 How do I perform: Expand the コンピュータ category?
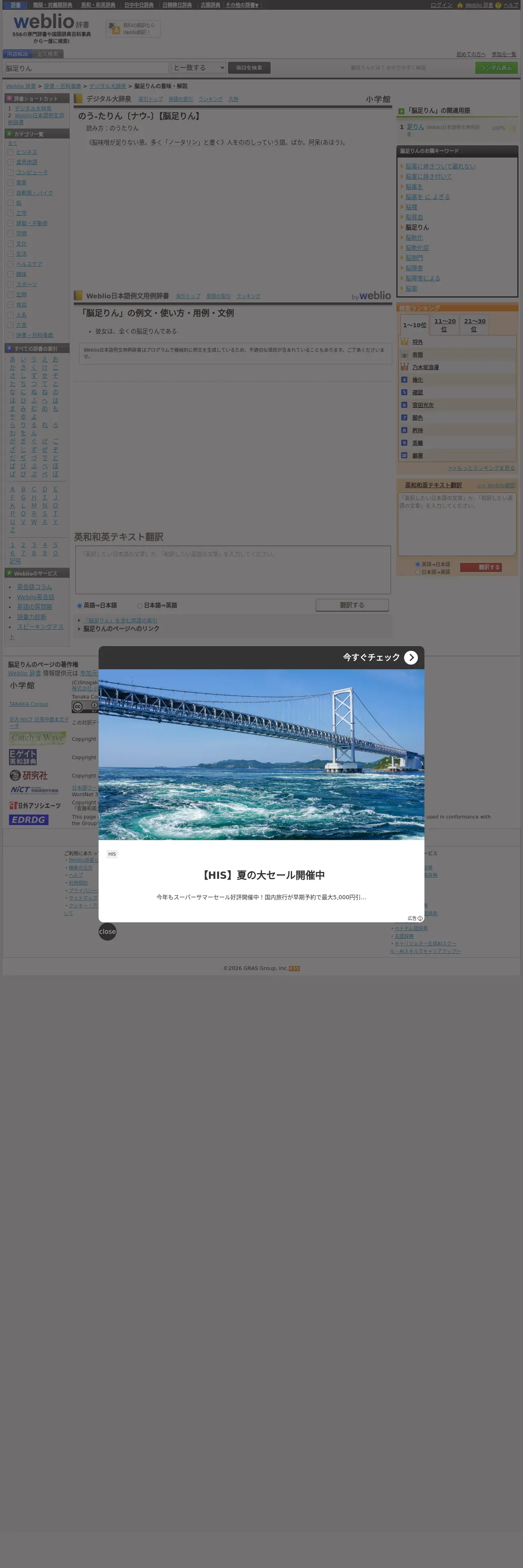pyautogui.click(x=10, y=172)
